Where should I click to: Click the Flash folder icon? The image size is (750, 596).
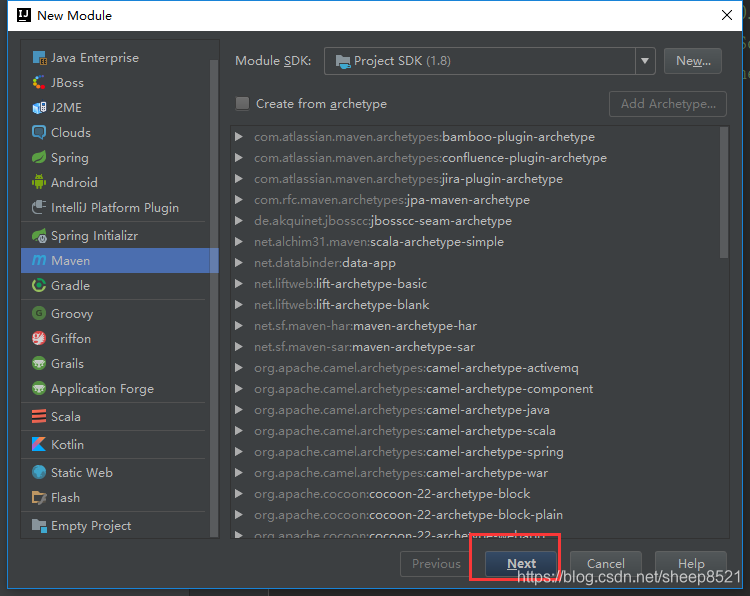click(x=39, y=497)
